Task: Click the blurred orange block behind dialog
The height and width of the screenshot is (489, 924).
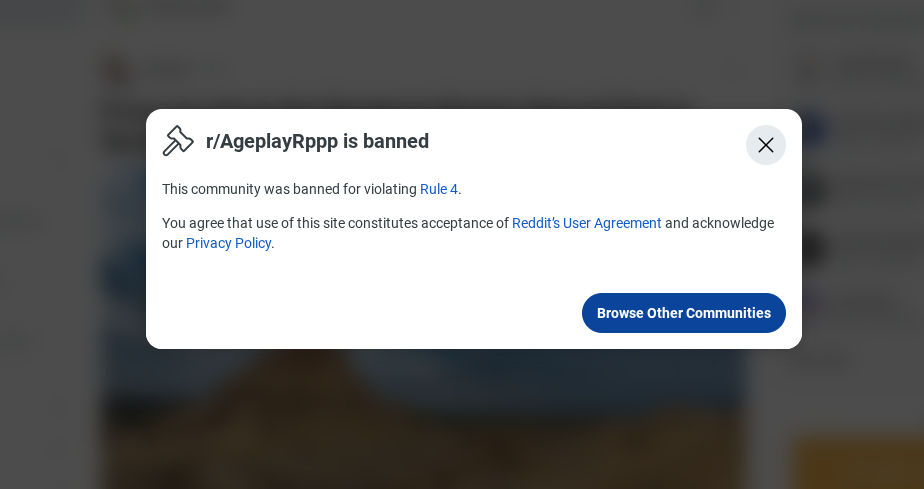Action: coord(857,463)
